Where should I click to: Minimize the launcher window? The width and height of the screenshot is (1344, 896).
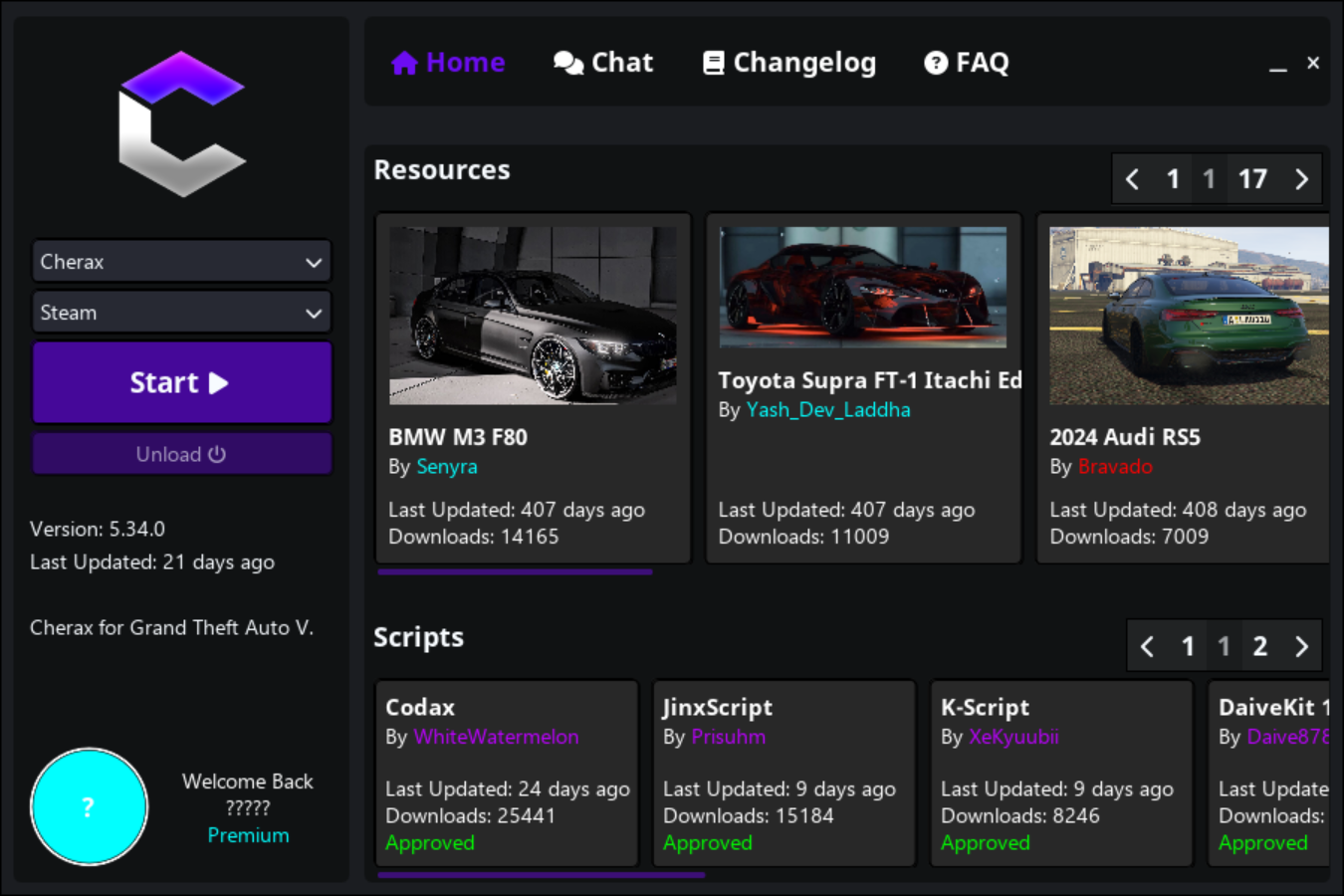(1278, 65)
